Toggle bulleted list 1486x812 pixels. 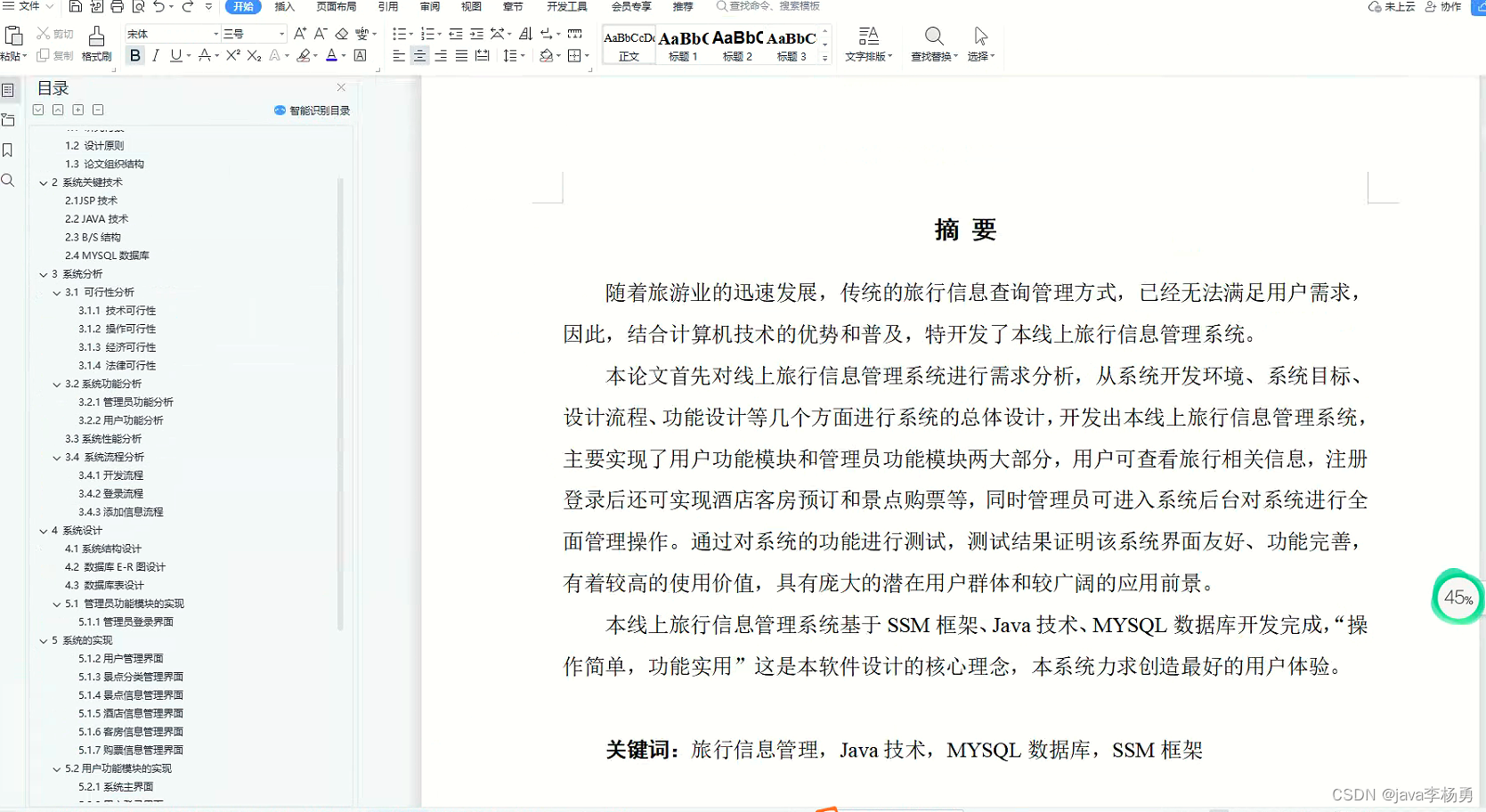coord(399,34)
